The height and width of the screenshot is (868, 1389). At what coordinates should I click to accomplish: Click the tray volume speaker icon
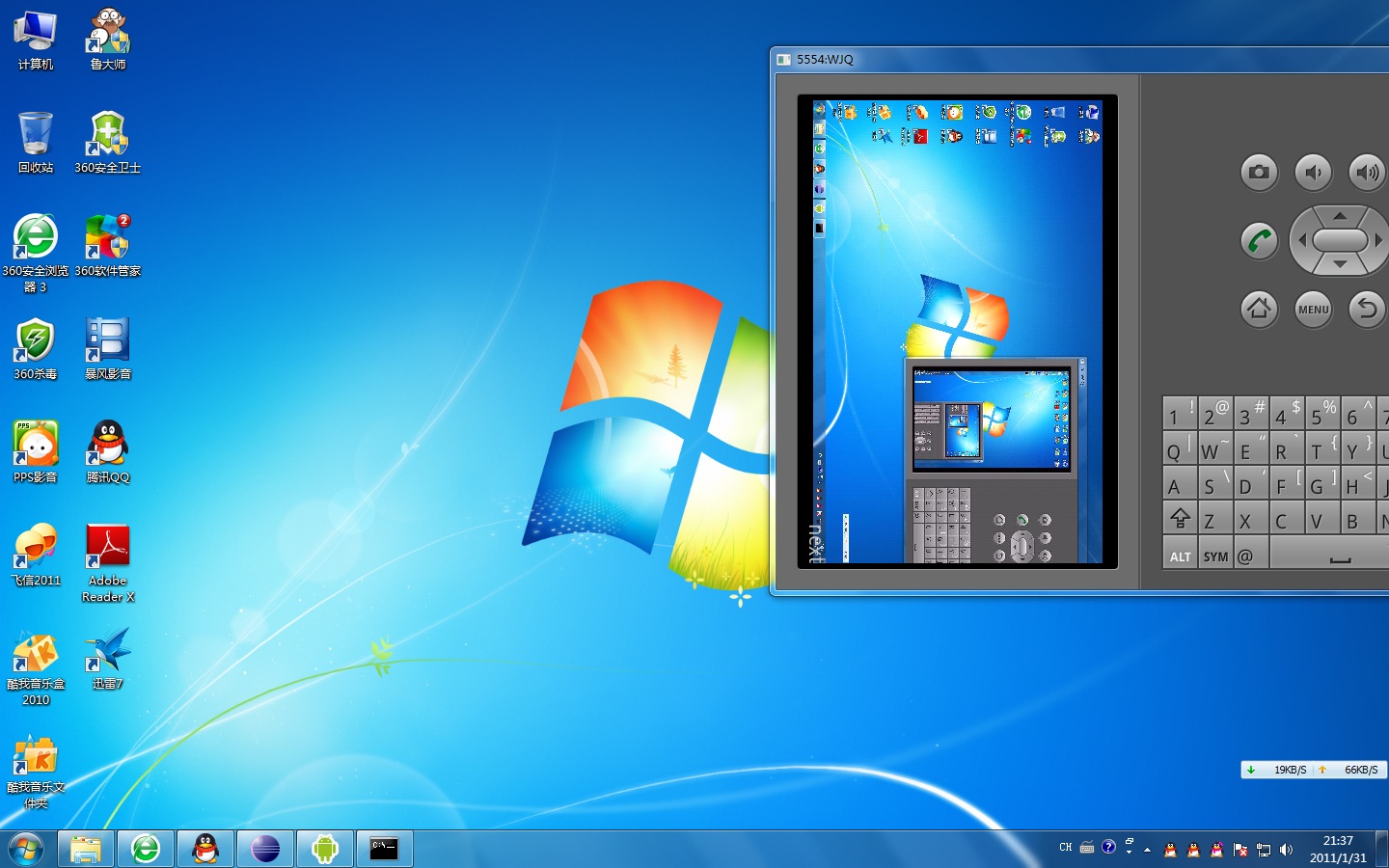1286,850
